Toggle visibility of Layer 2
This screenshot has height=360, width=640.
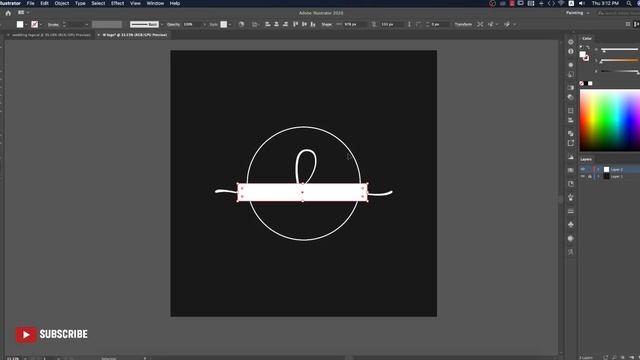[x=583, y=169]
